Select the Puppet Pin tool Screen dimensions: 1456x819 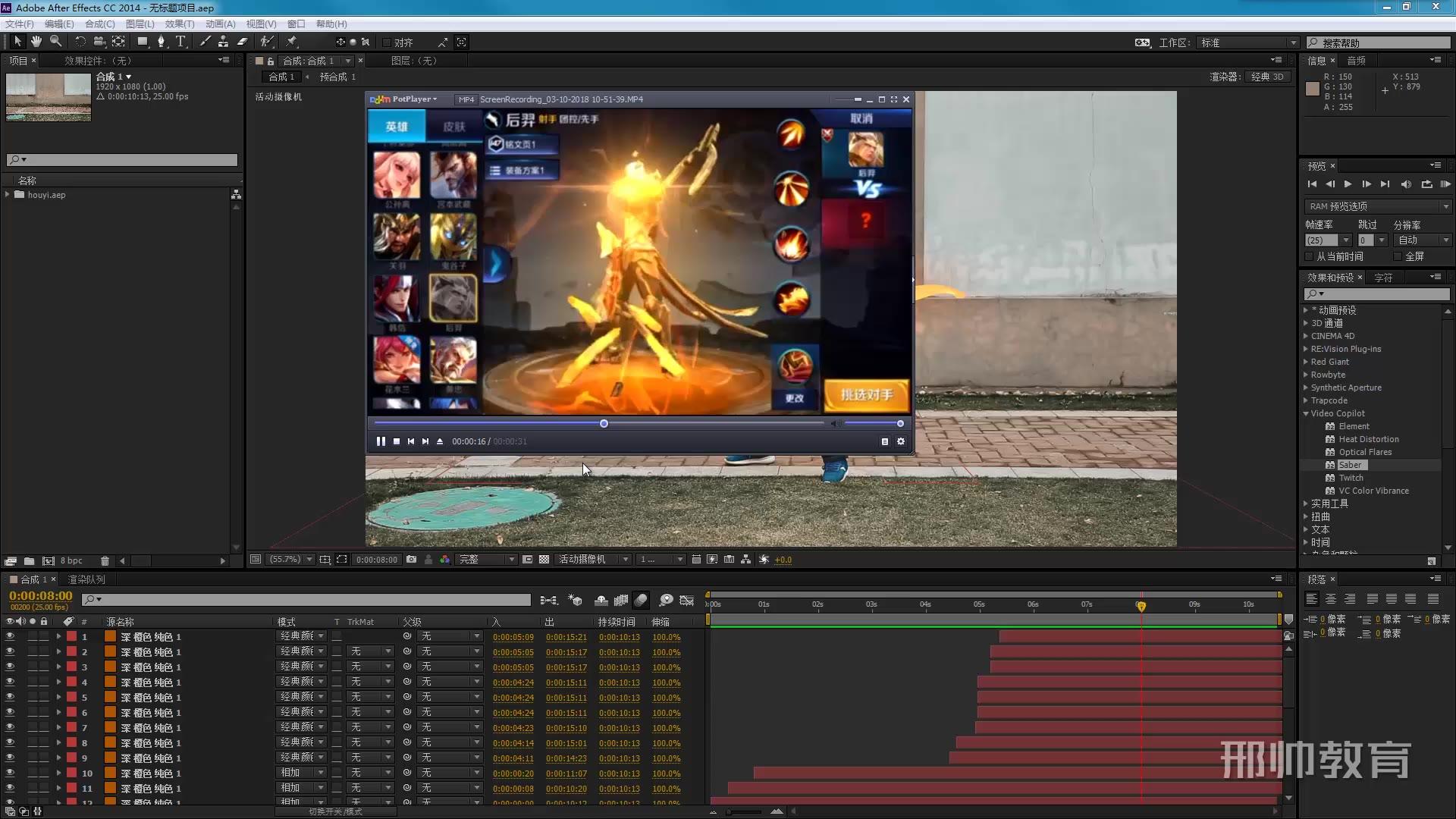pos(292,42)
